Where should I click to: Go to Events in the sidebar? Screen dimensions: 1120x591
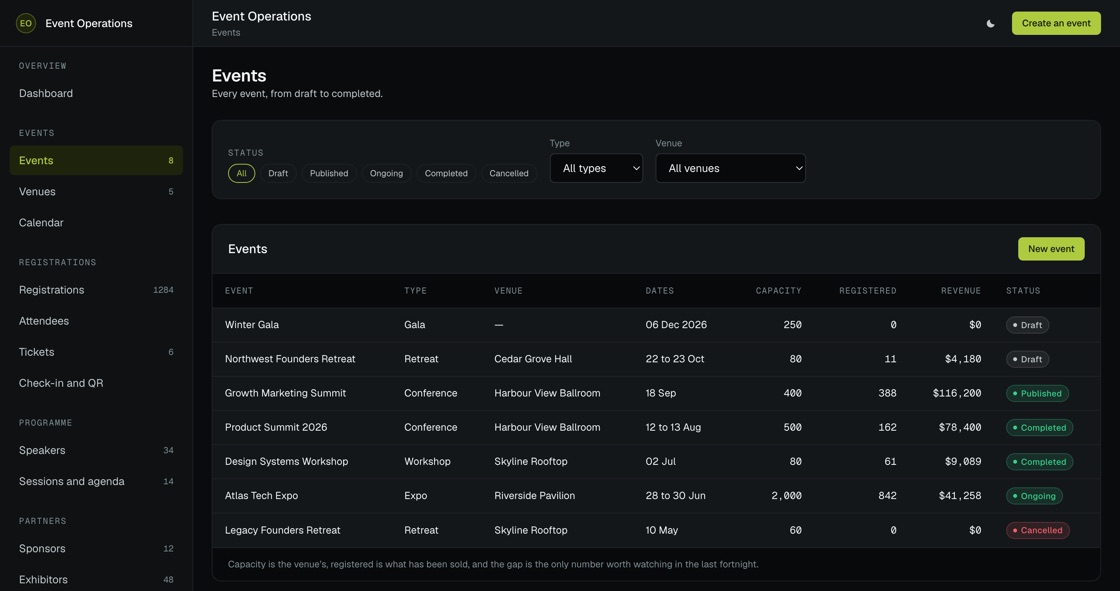(x=96, y=161)
